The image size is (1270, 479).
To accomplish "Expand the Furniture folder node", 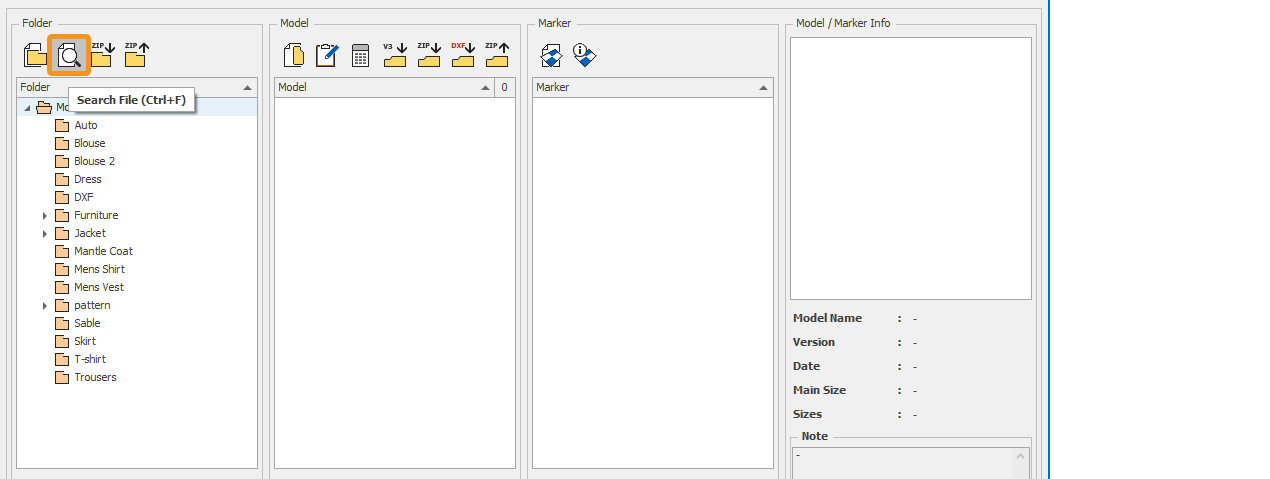I will pyautogui.click(x=45, y=215).
